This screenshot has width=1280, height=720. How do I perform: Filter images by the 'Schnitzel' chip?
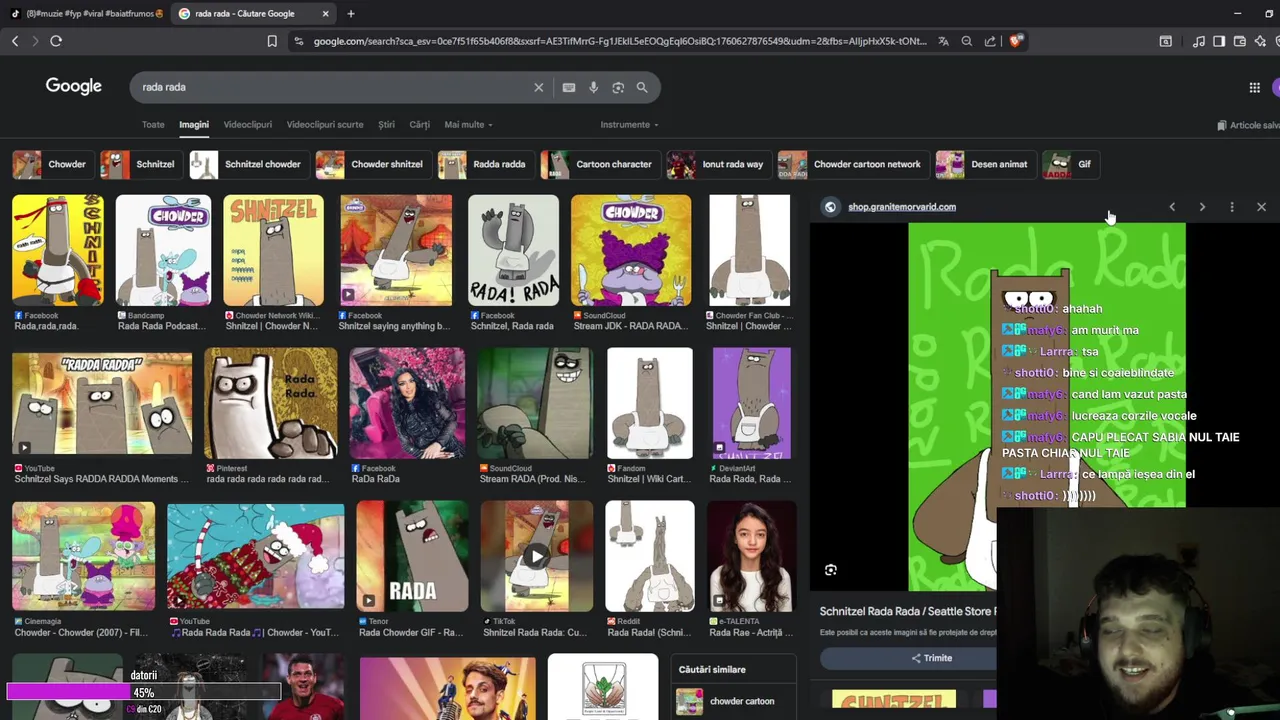140,164
